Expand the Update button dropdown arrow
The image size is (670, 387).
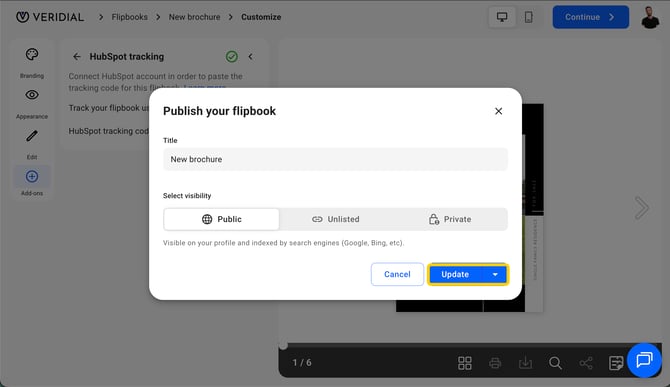(x=495, y=274)
